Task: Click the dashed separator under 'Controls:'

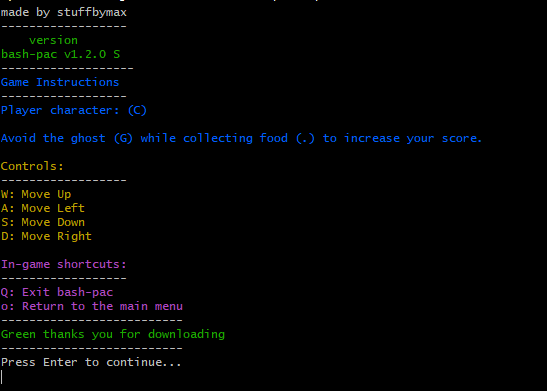Action: coord(63,180)
